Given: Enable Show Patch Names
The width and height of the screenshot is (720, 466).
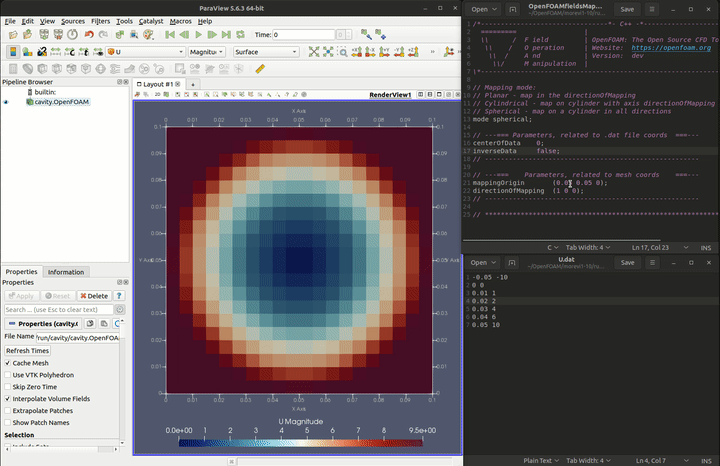Looking at the screenshot, I should tap(7, 422).
